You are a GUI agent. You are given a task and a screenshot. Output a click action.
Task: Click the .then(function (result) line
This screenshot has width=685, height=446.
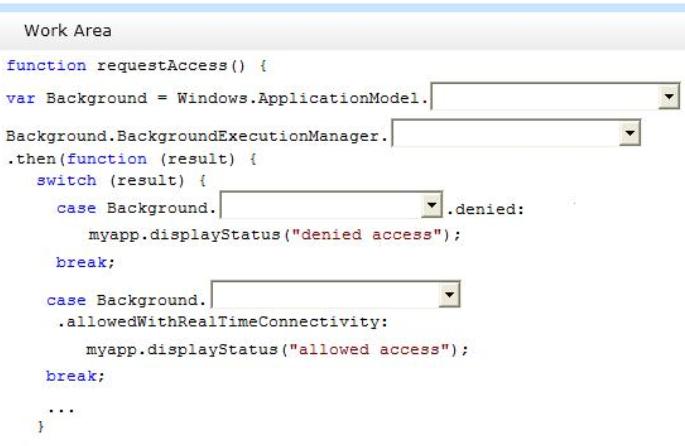[x=131, y=159]
